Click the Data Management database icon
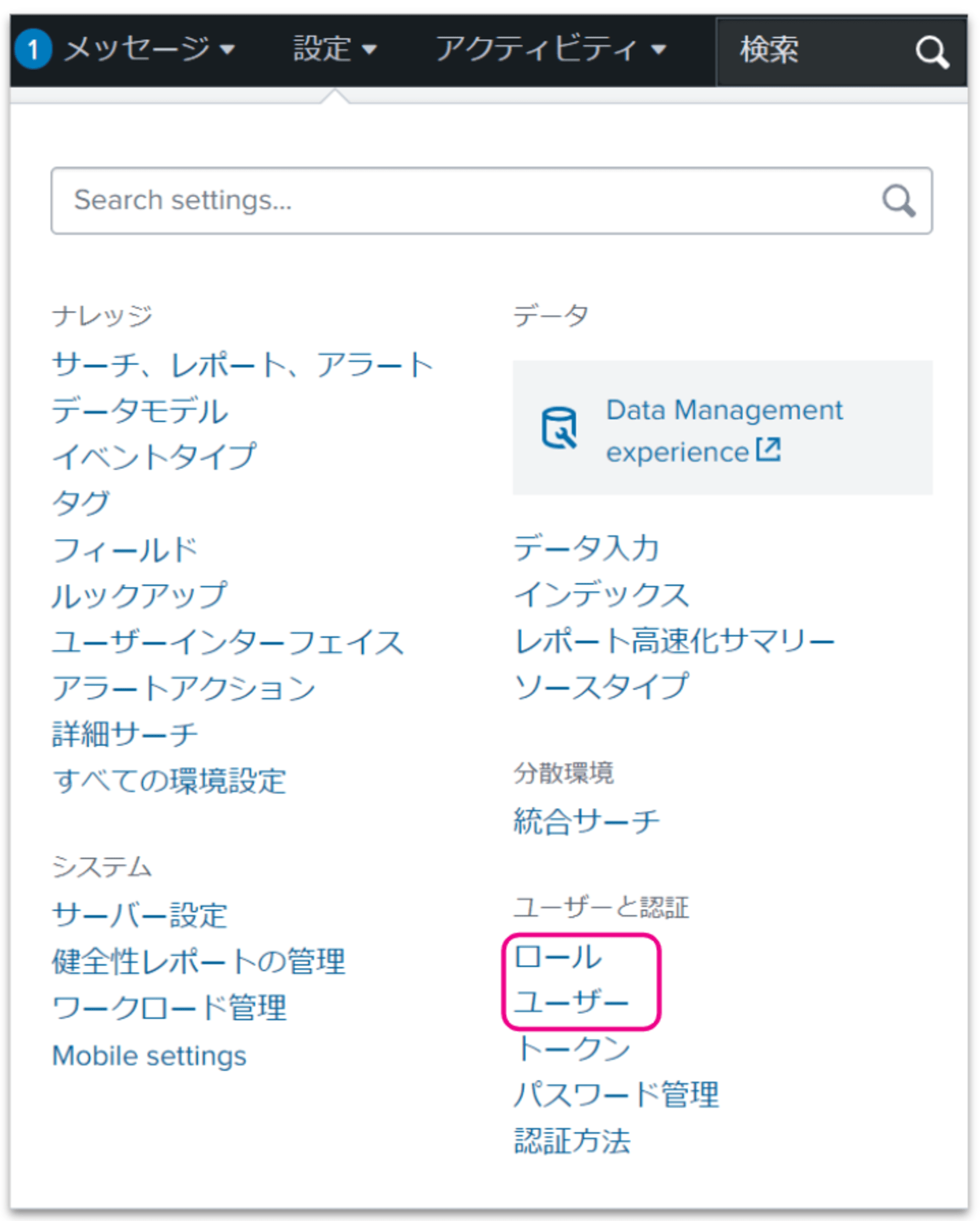980x1221 pixels. coord(559,427)
